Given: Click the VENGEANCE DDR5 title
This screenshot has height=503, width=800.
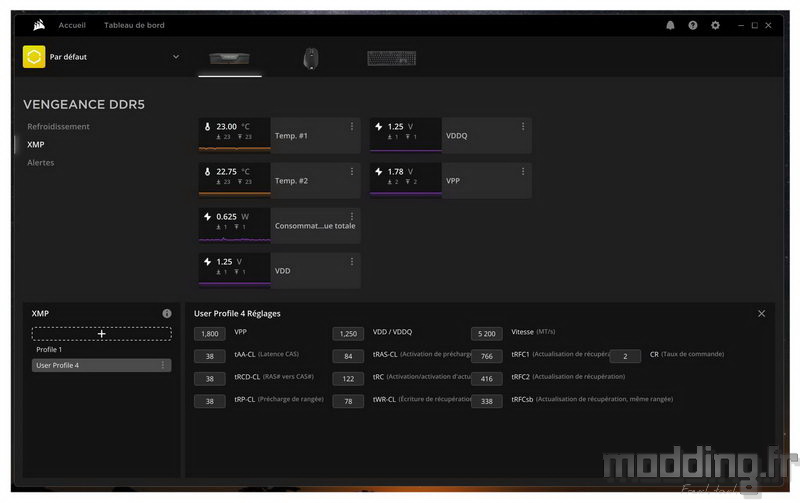Looking at the screenshot, I should pos(84,105).
